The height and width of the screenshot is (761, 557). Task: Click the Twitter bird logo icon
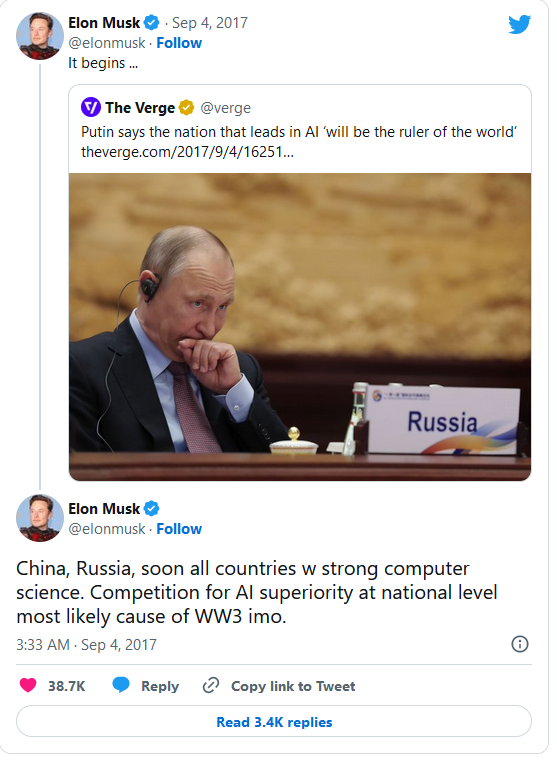520,24
